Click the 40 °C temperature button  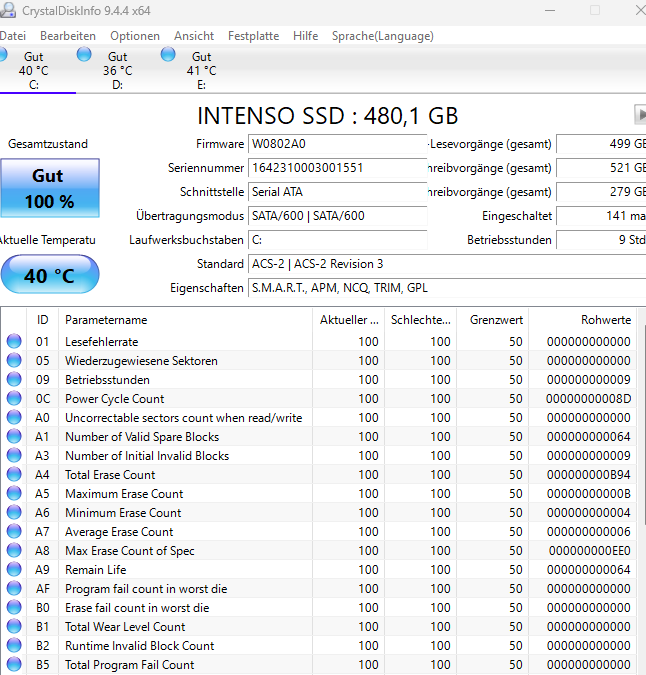[x=50, y=275]
